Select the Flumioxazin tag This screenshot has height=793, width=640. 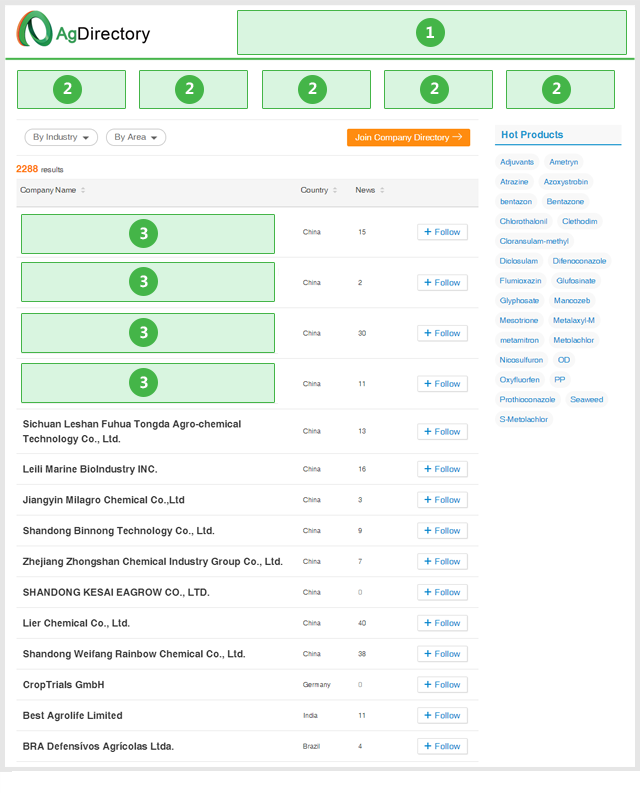click(521, 281)
